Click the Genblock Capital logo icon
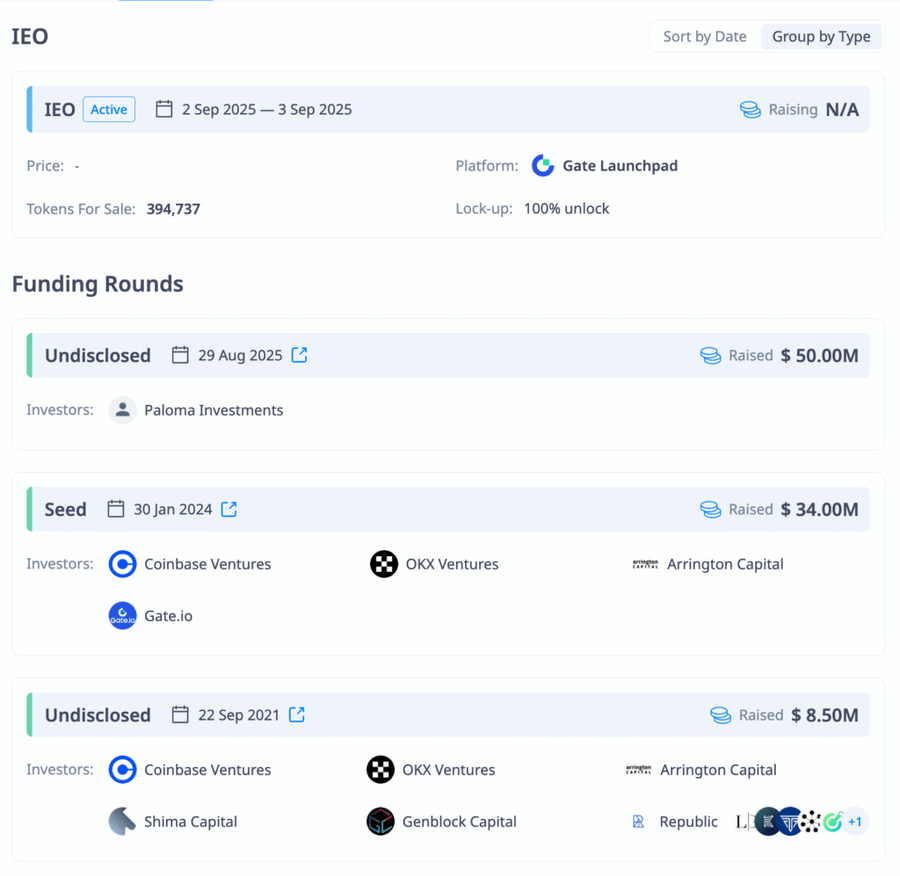The image size is (900, 876). click(x=381, y=821)
